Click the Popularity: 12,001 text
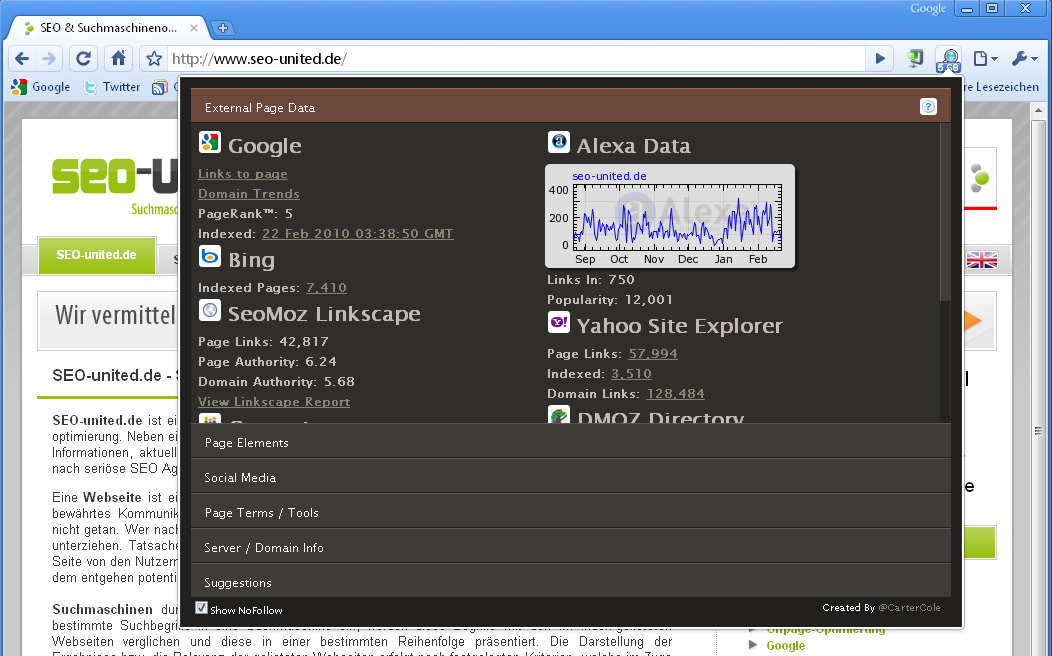The image size is (1052, 656). [x=609, y=300]
